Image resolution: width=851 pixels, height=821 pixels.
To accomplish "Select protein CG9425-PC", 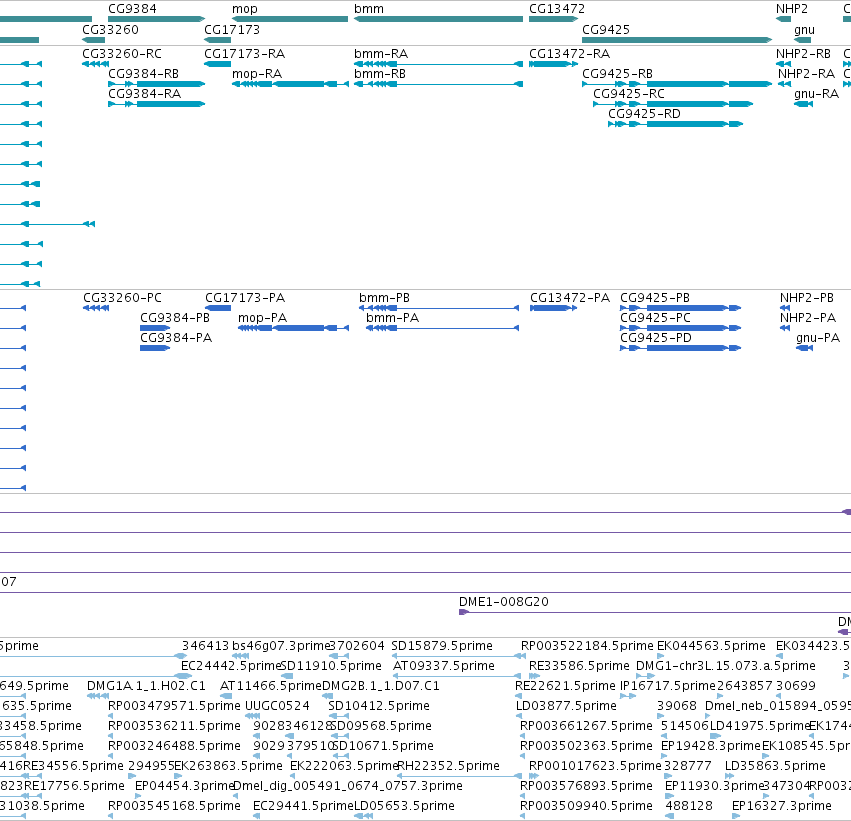I will pyautogui.click(x=680, y=328).
